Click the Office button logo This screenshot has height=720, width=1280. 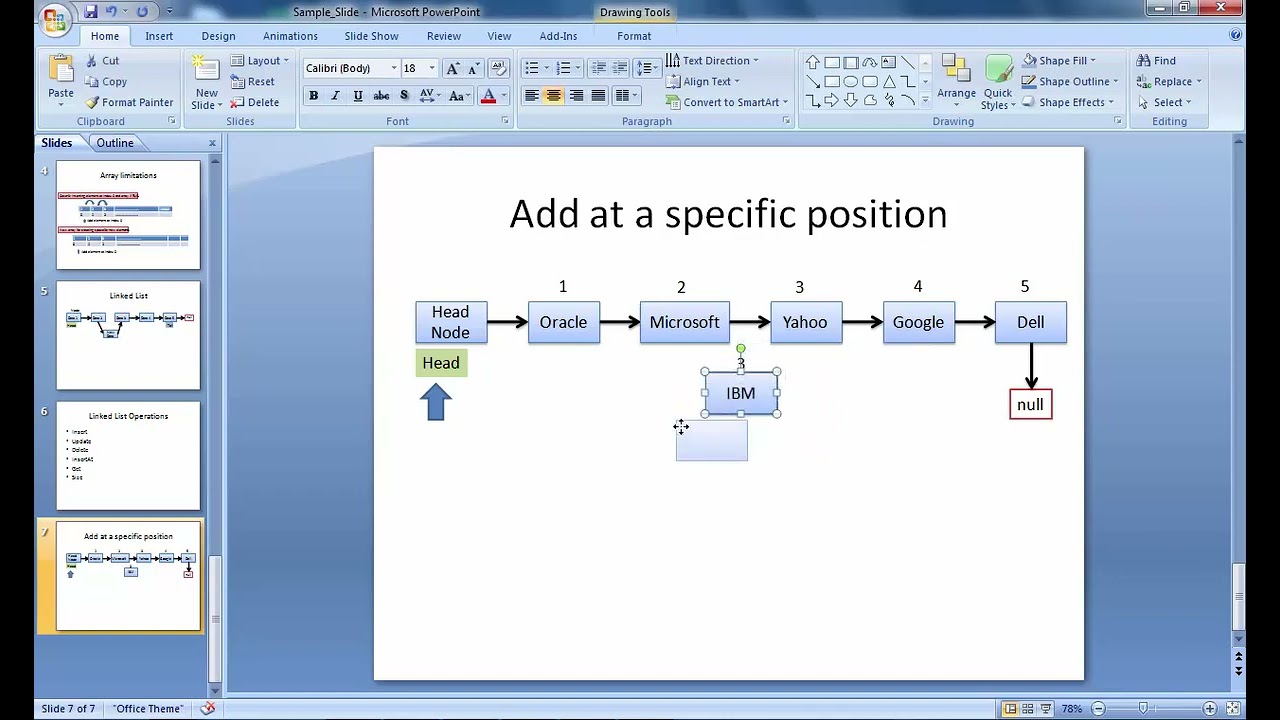pos(55,17)
